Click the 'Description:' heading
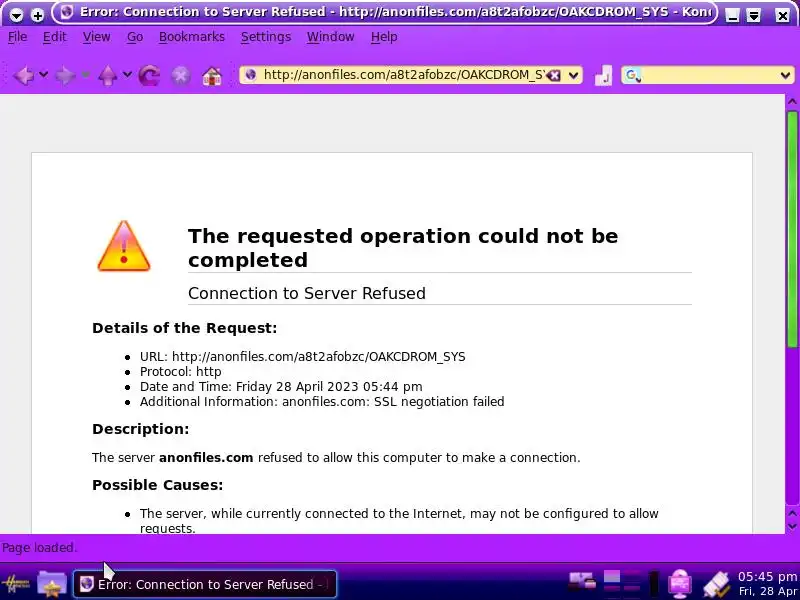This screenshot has height=600, width=800. [x=141, y=429]
